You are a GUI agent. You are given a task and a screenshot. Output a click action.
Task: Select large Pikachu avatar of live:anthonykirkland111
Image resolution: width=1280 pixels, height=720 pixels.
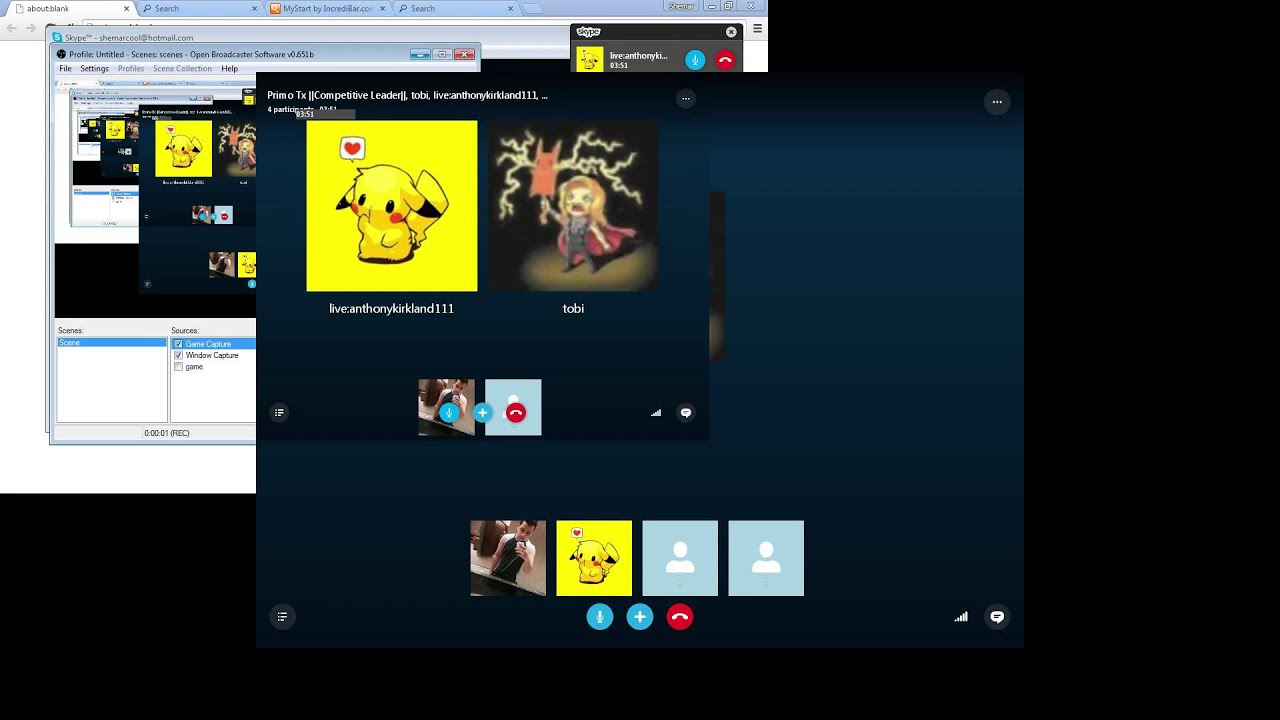(x=392, y=206)
